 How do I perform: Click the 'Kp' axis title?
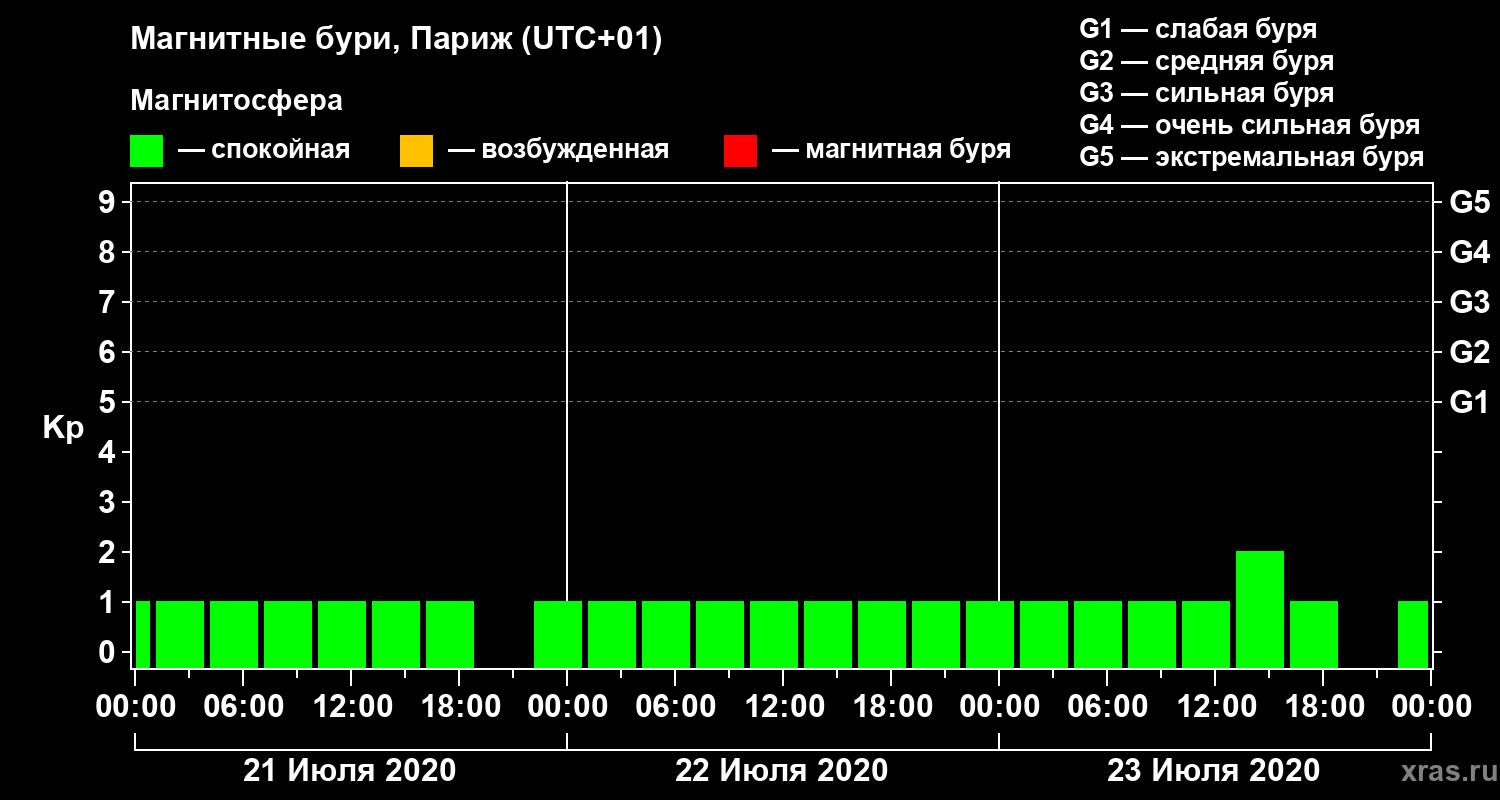[x=63, y=427]
